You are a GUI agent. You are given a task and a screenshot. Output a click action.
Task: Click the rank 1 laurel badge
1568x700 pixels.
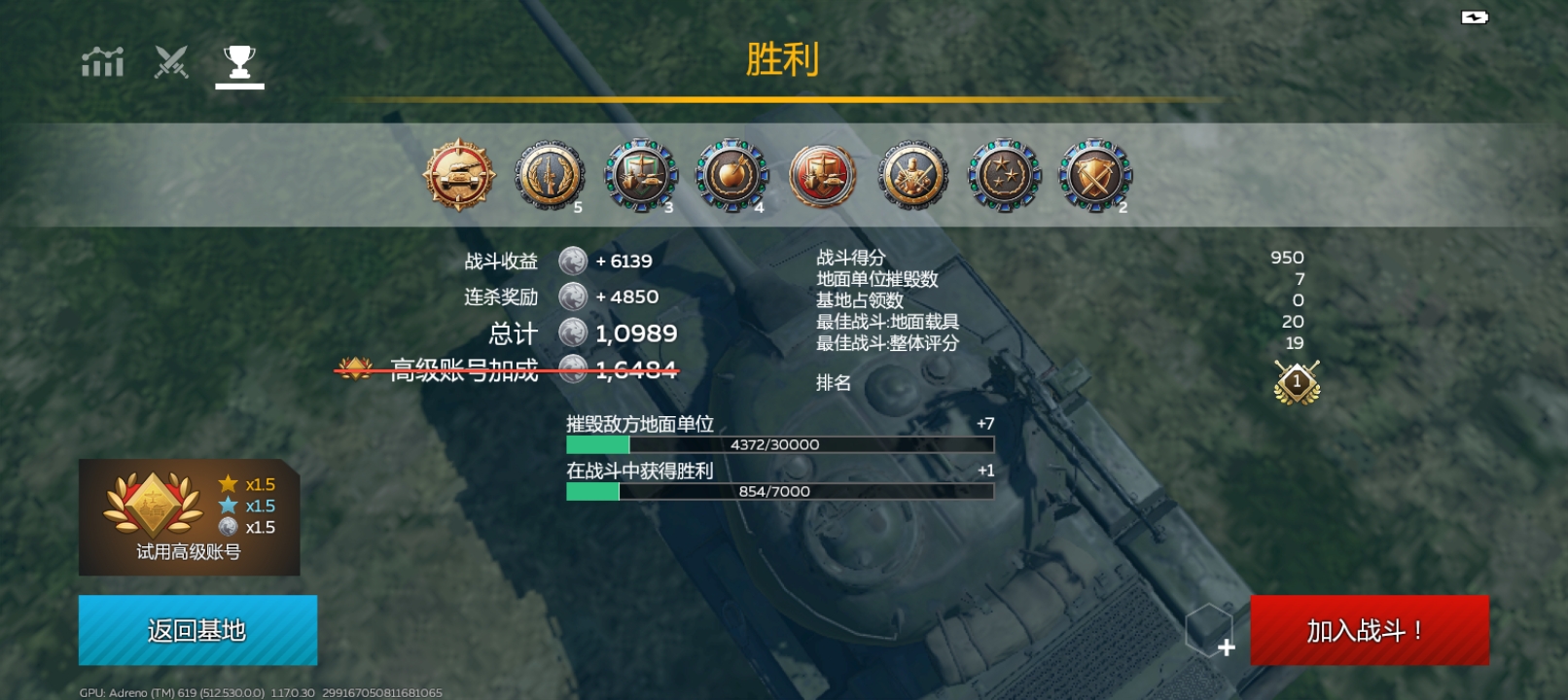[x=1297, y=382]
